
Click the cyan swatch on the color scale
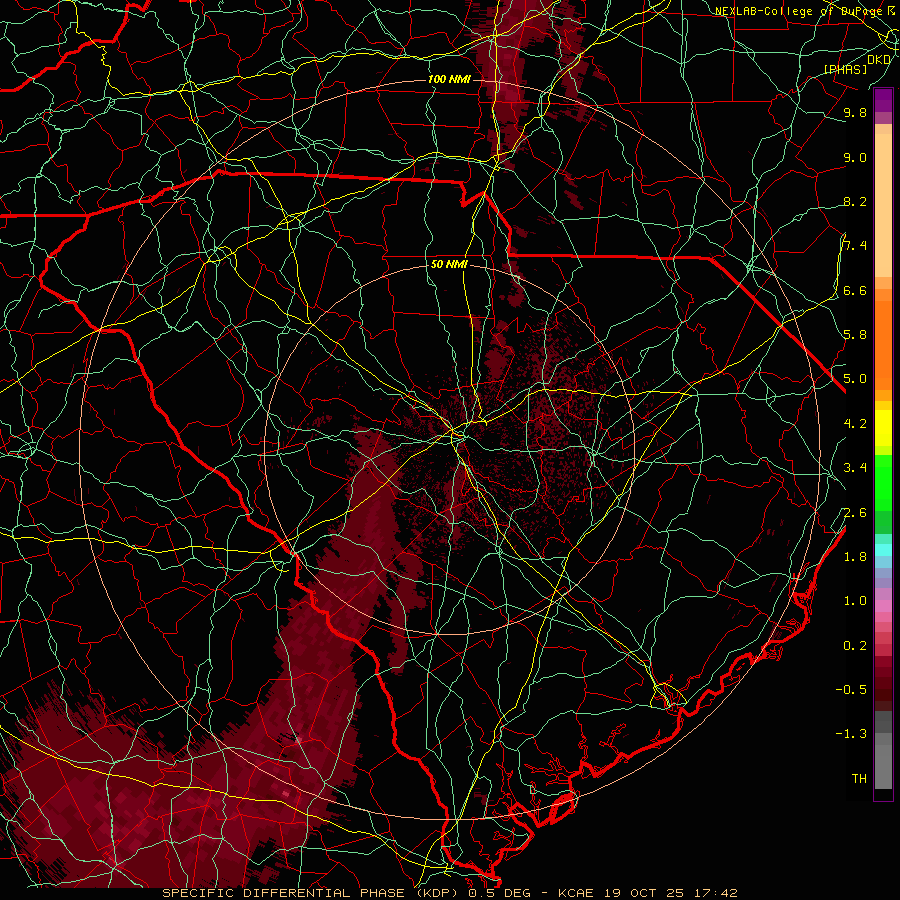pos(883,550)
